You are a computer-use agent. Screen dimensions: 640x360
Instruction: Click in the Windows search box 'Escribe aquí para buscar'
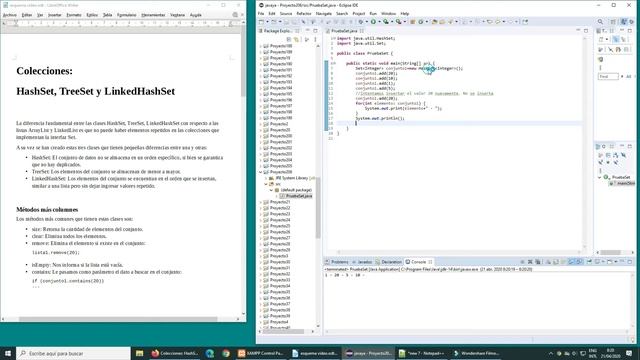coord(73,353)
